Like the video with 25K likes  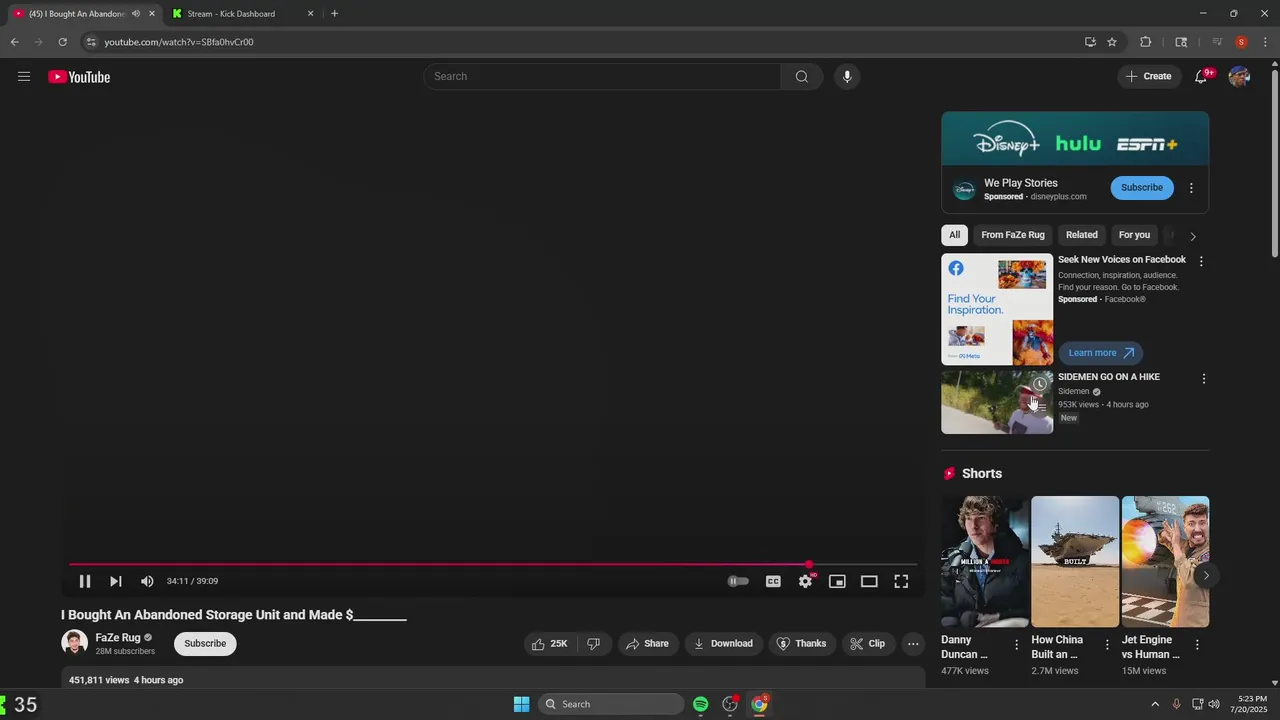[x=549, y=644]
